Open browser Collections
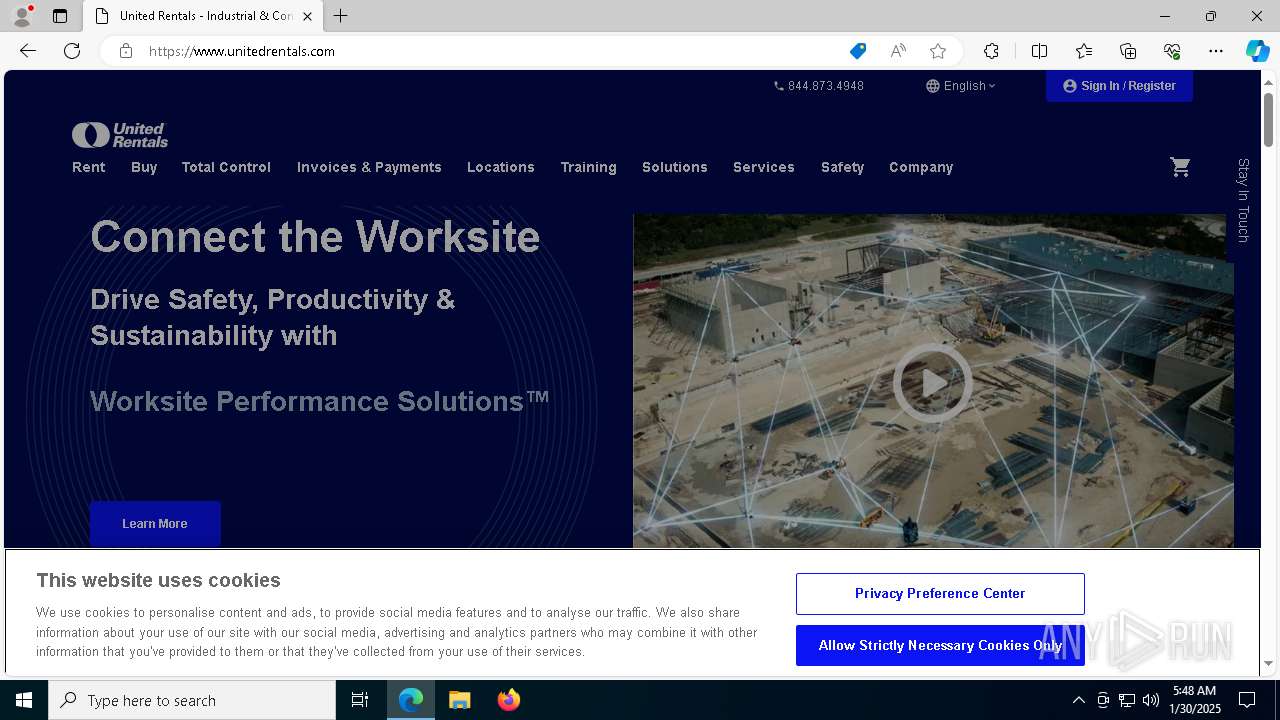 tap(1128, 51)
